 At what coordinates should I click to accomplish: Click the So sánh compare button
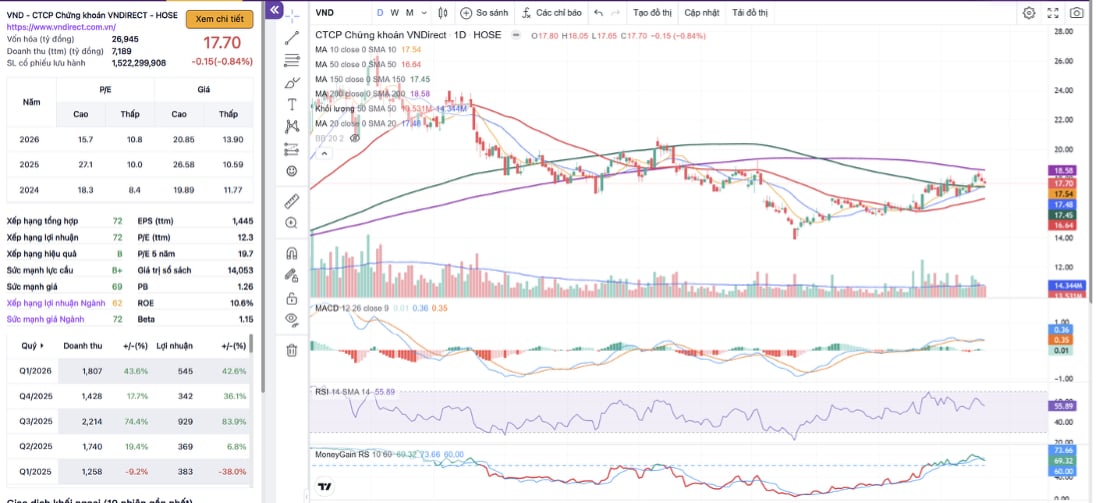tap(484, 13)
